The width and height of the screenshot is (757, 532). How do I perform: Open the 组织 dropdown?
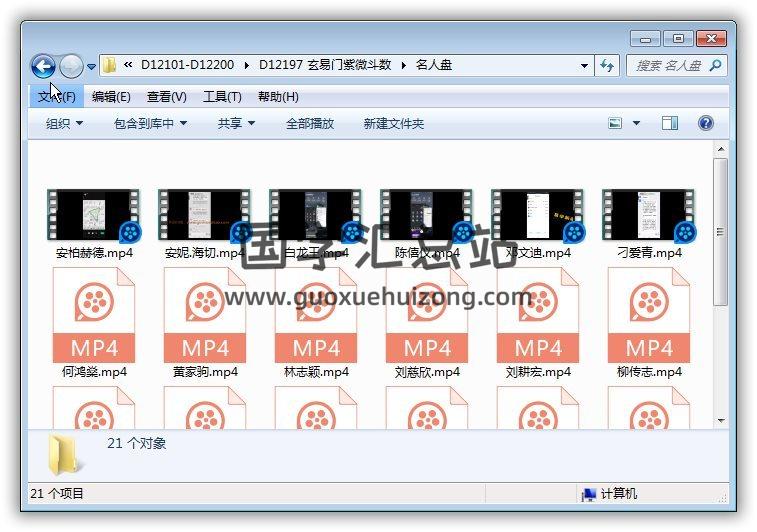64,124
